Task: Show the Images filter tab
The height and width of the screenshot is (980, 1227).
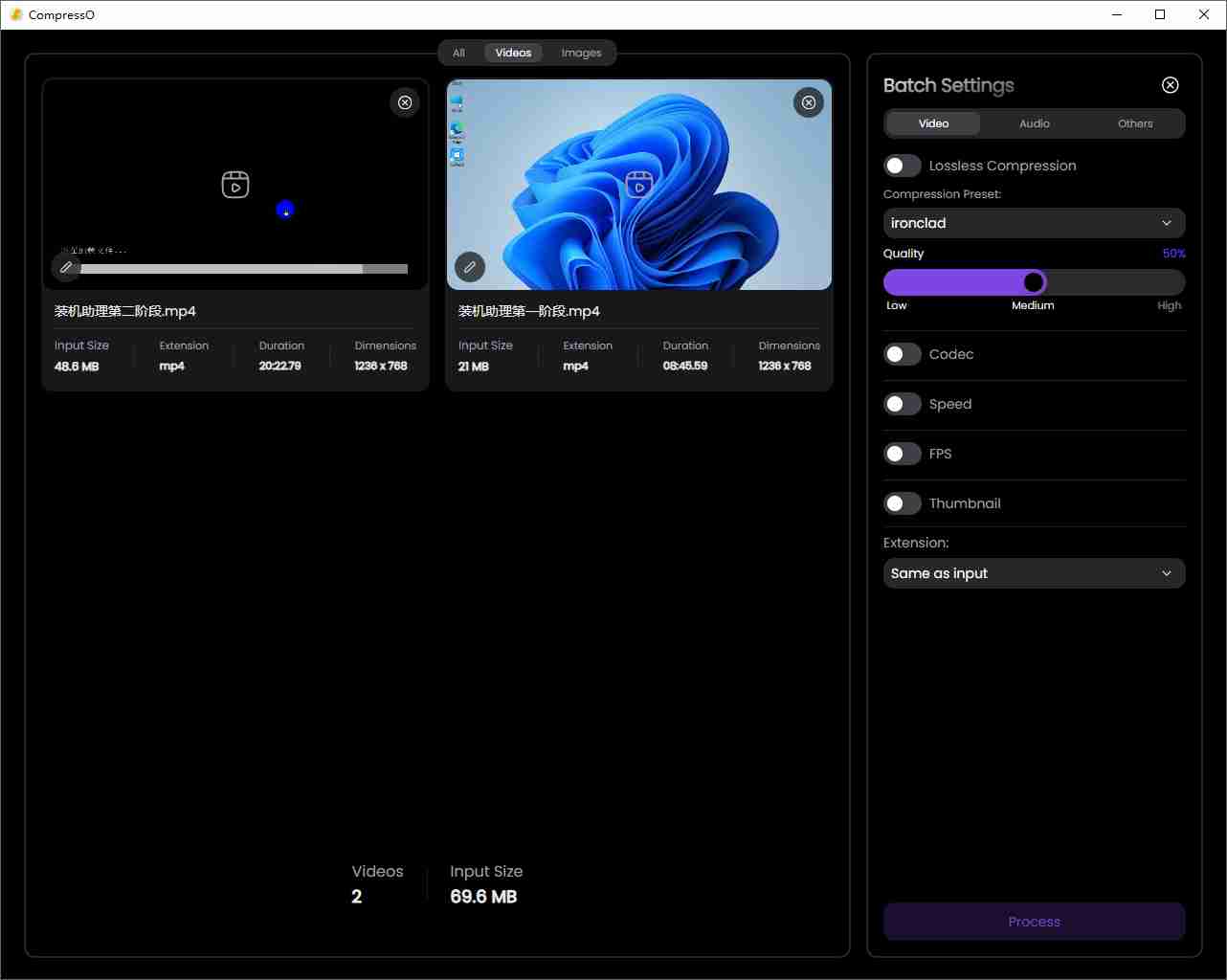Action: pyautogui.click(x=581, y=53)
